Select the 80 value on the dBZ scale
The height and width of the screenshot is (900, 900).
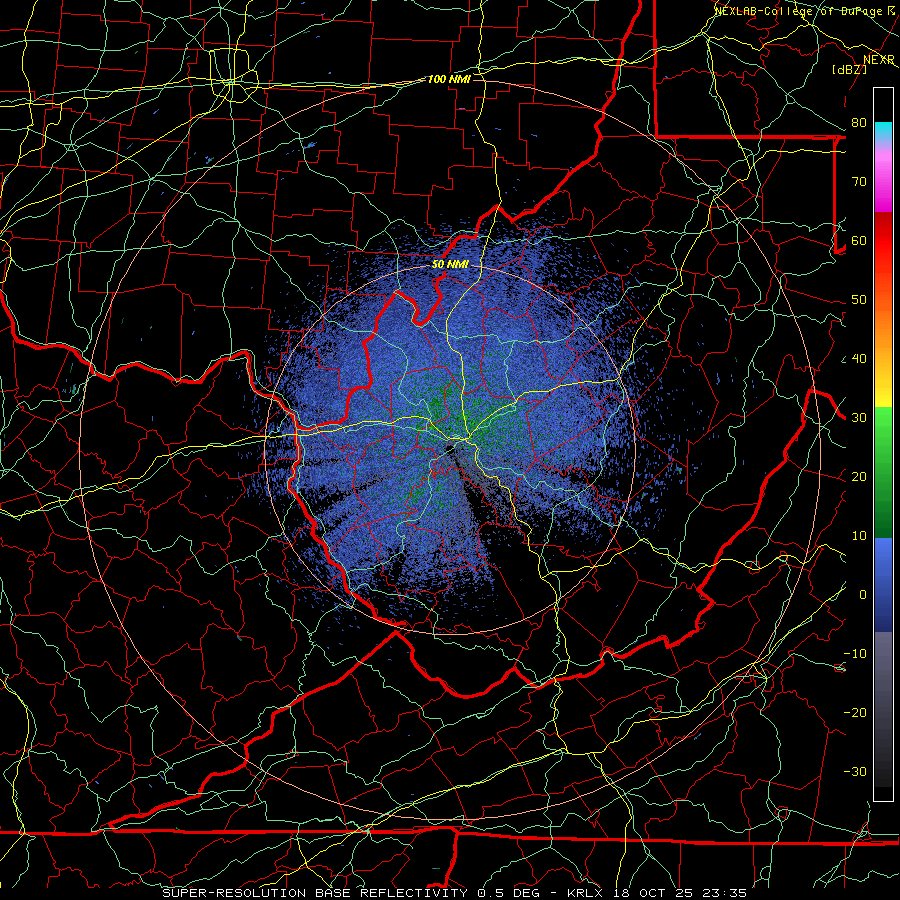[859, 123]
